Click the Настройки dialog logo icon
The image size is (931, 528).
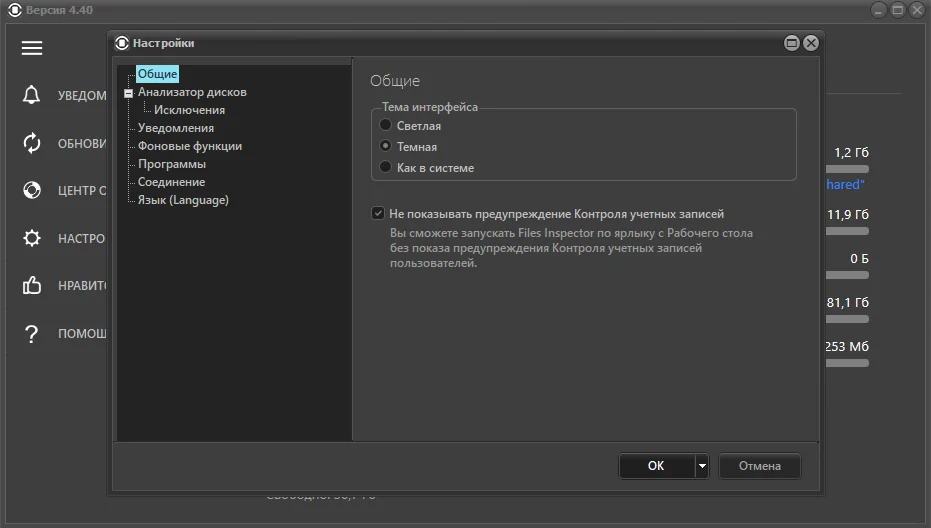(x=122, y=43)
